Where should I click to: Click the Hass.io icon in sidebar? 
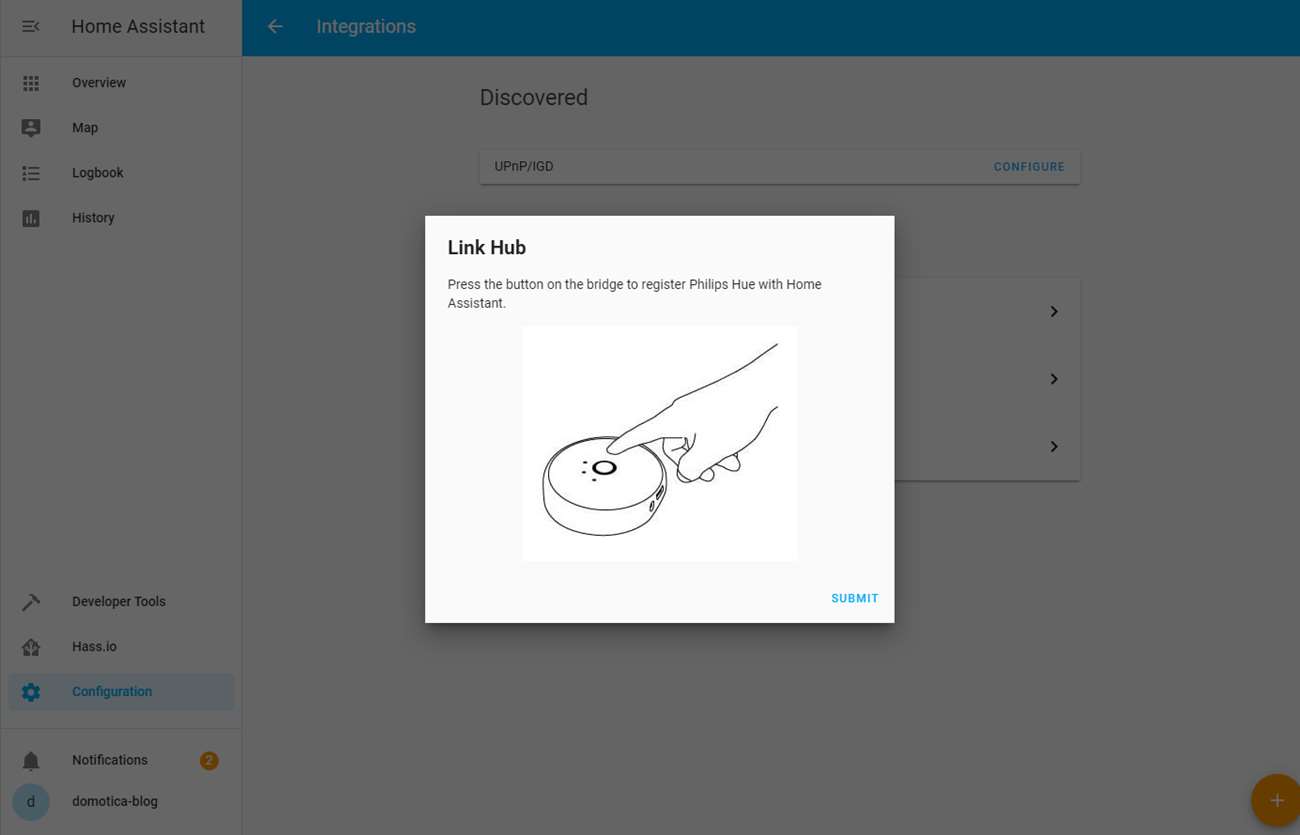(x=31, y=647)
